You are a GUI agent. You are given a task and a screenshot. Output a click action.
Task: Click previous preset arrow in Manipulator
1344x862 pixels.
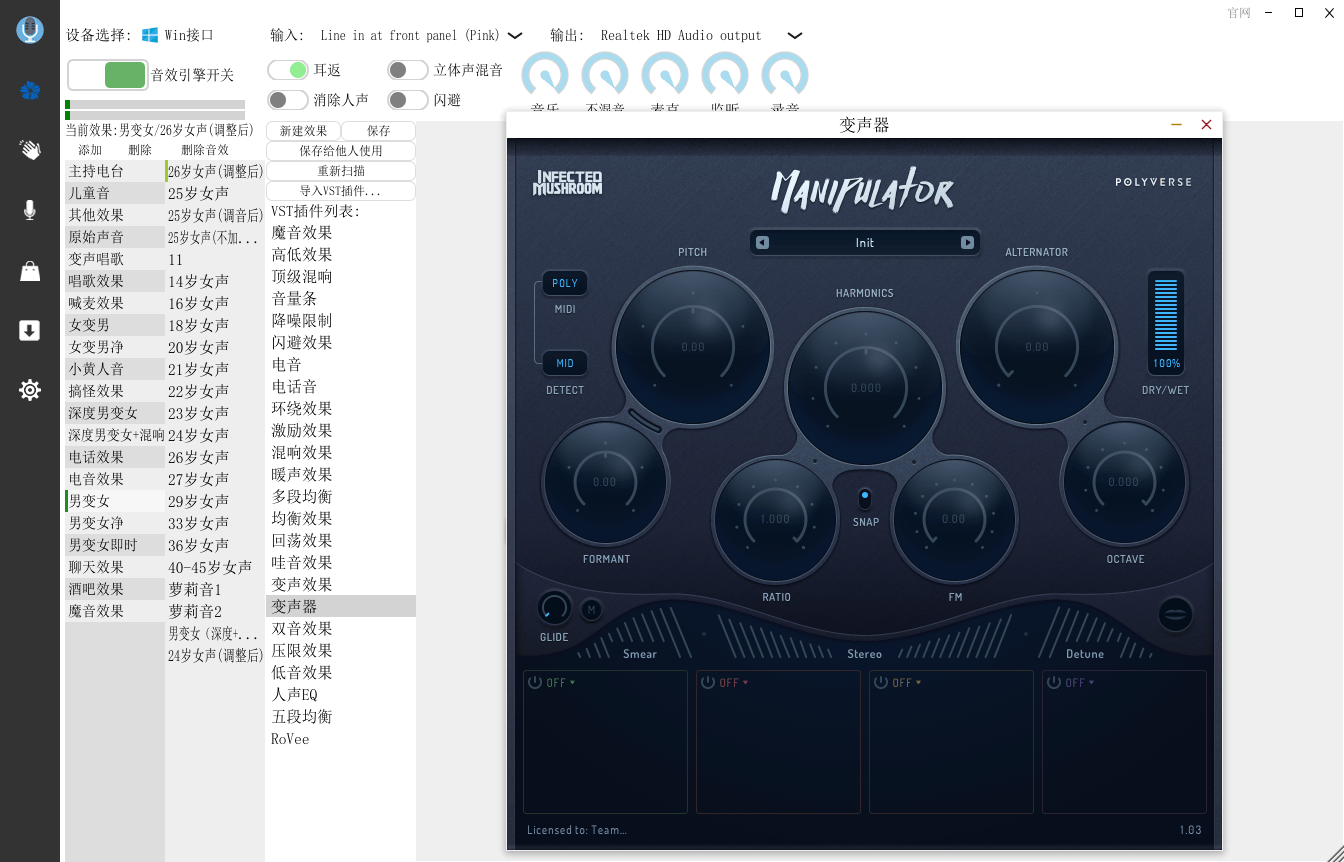[763, 243]
